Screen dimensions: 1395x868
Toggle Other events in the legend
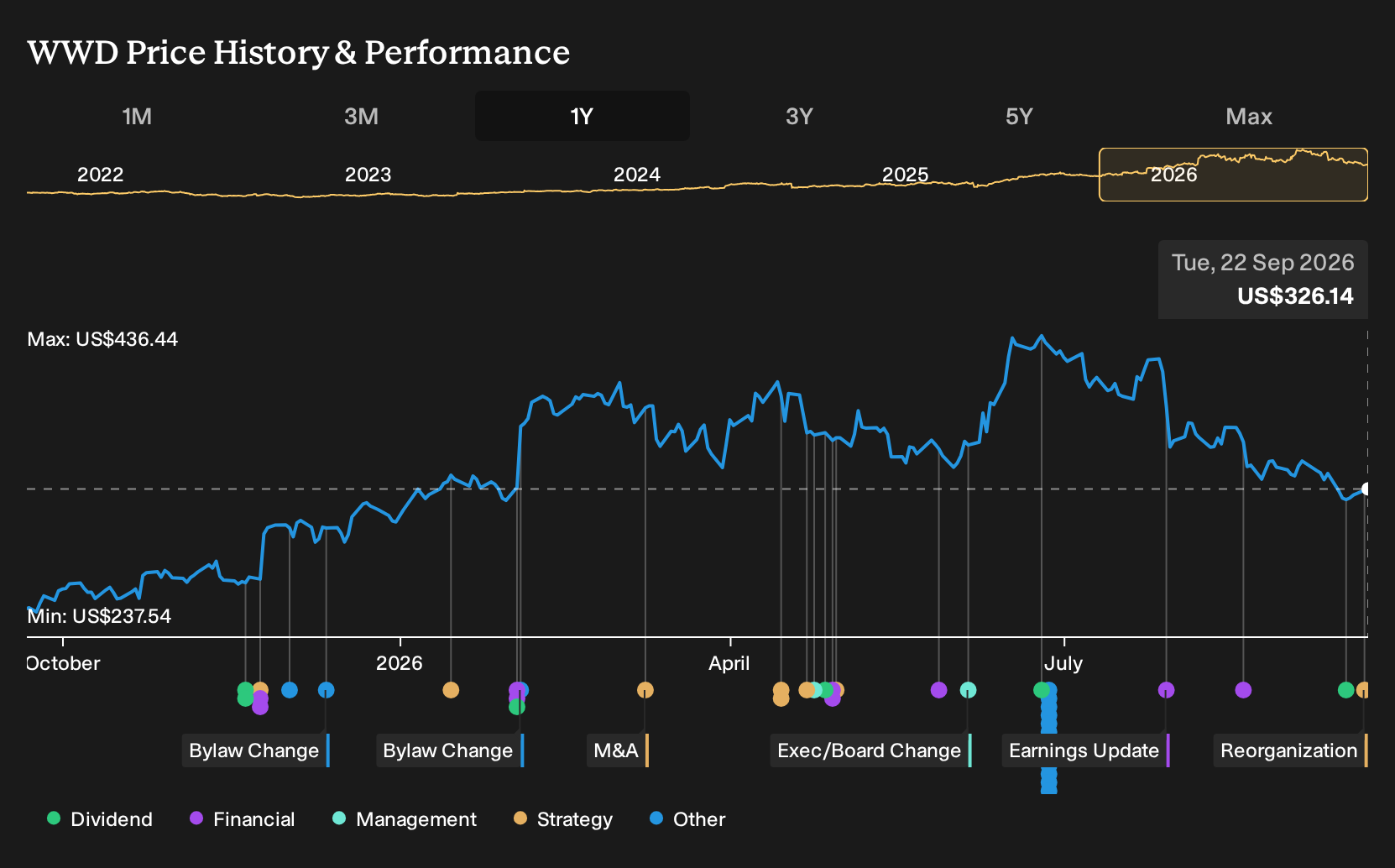pos(687,819)
